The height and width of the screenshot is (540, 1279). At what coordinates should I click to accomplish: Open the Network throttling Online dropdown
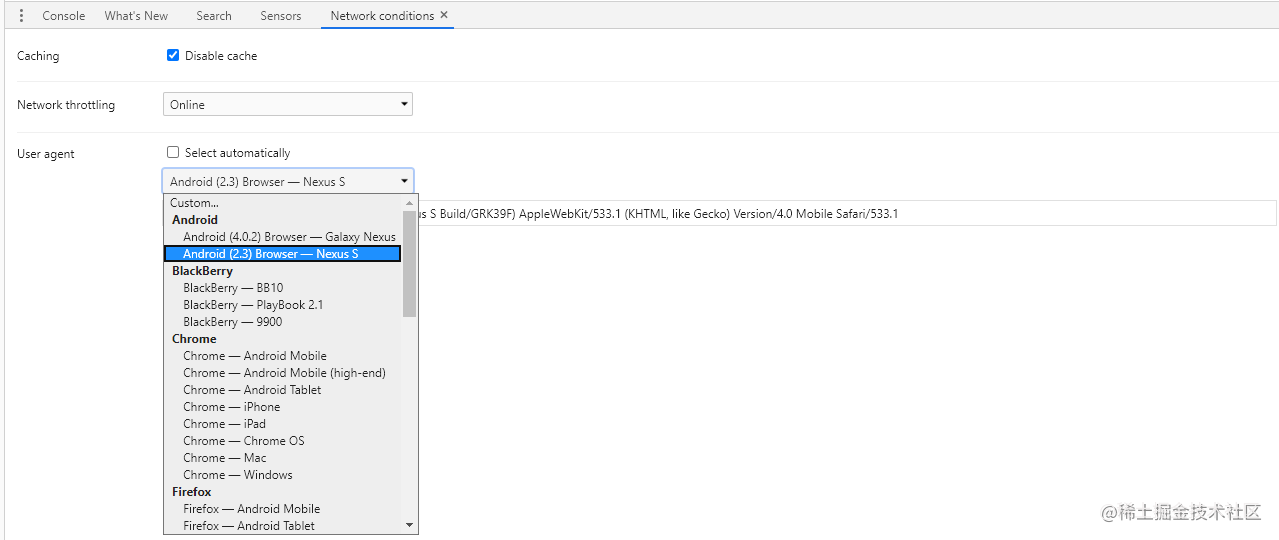click(288, 105)
